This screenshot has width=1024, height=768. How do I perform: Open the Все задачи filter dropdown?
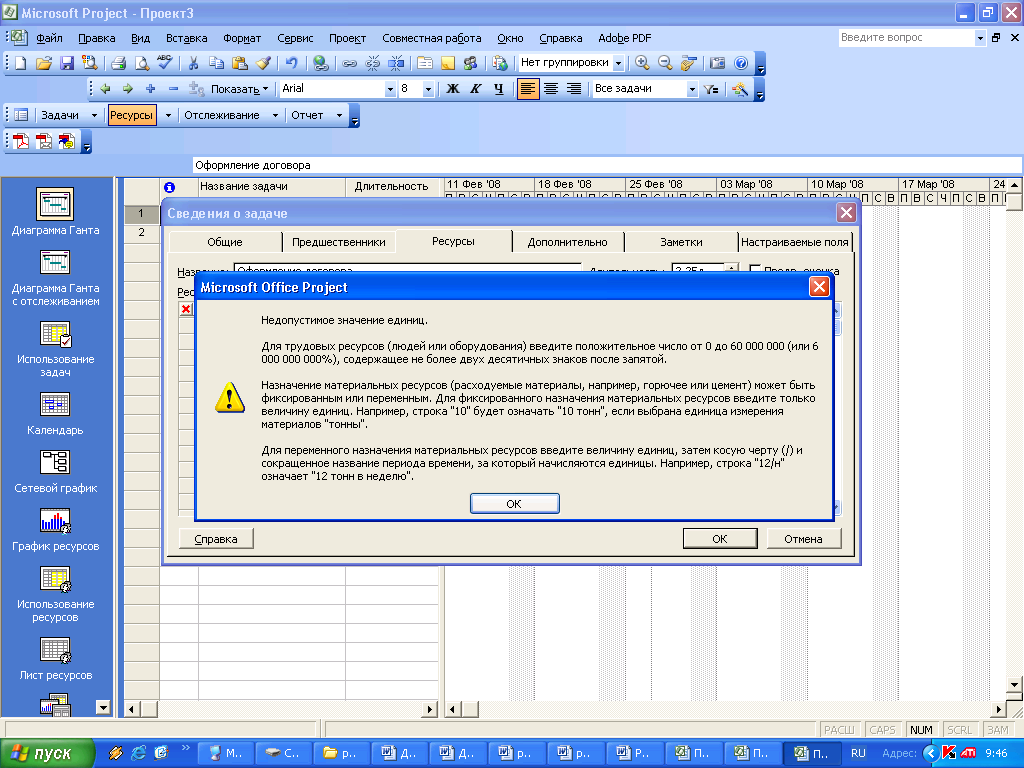(692, 89)
